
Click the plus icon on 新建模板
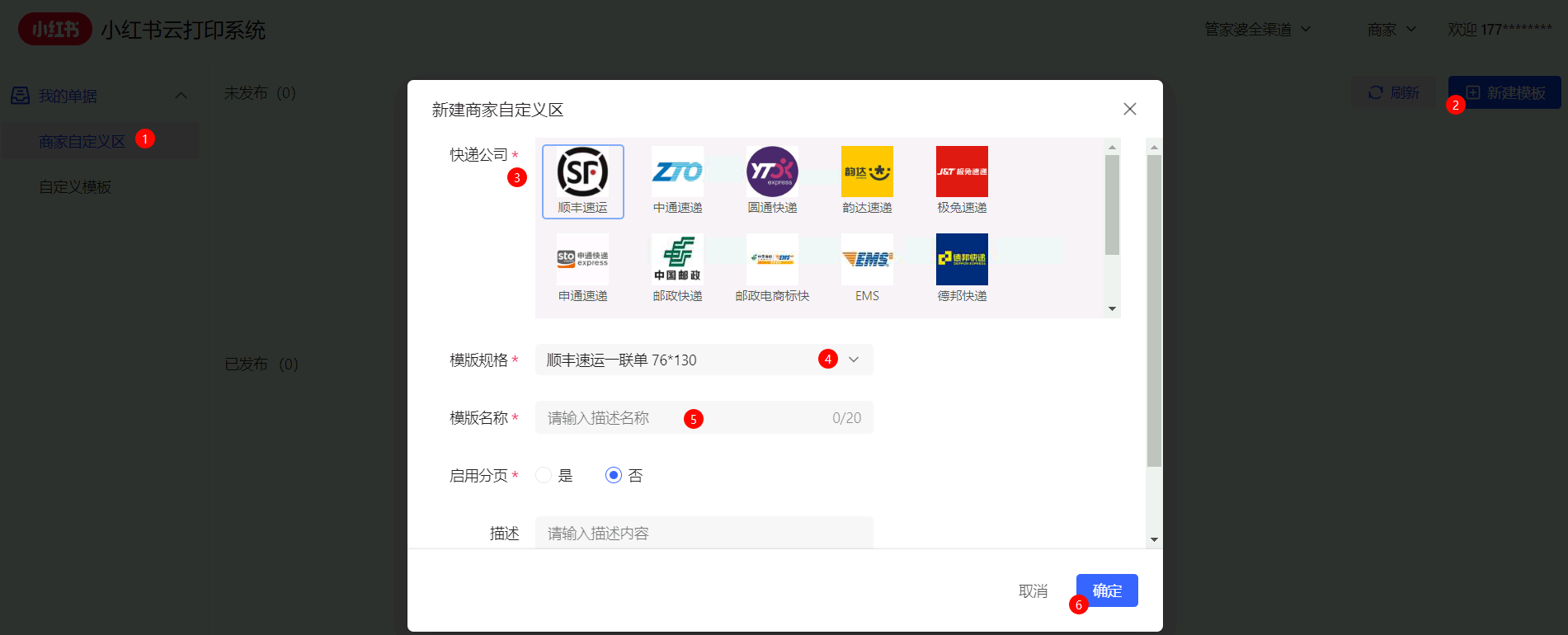pos(1472,92)
